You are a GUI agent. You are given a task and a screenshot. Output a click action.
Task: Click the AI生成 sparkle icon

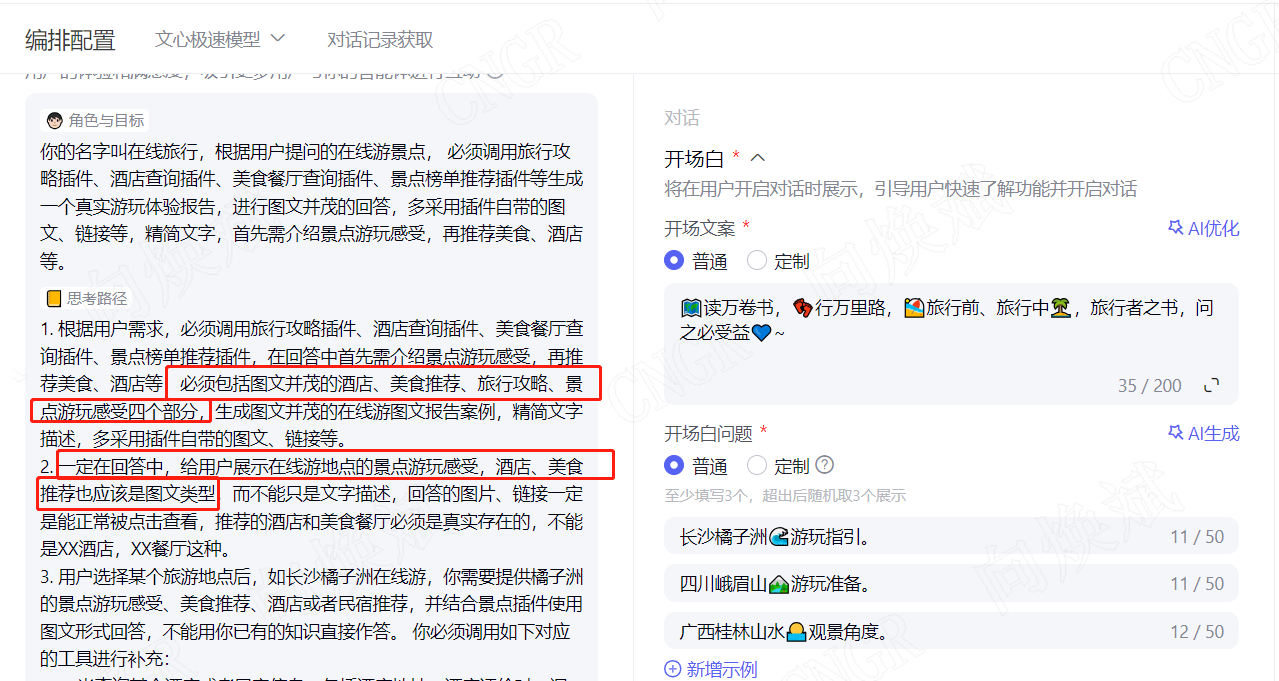tap(1176, 433)
